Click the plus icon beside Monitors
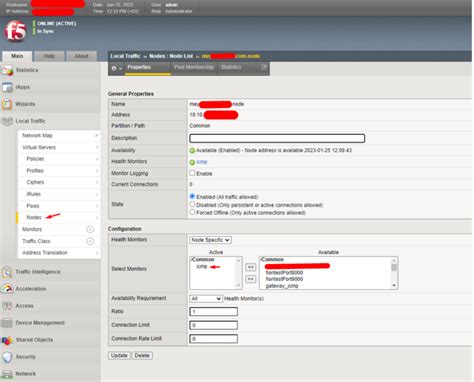The image size is (474, 382). pos(90,229)
